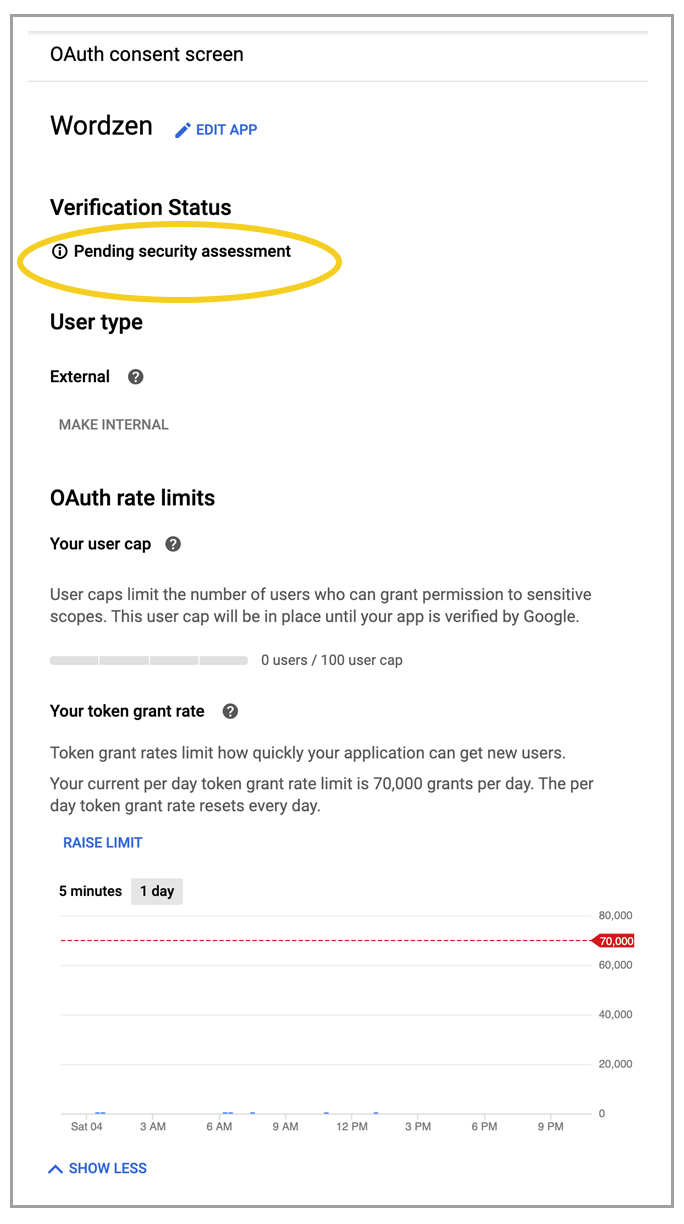
Task: Click the OAuth consent screen header
Action: coord(147,54)
